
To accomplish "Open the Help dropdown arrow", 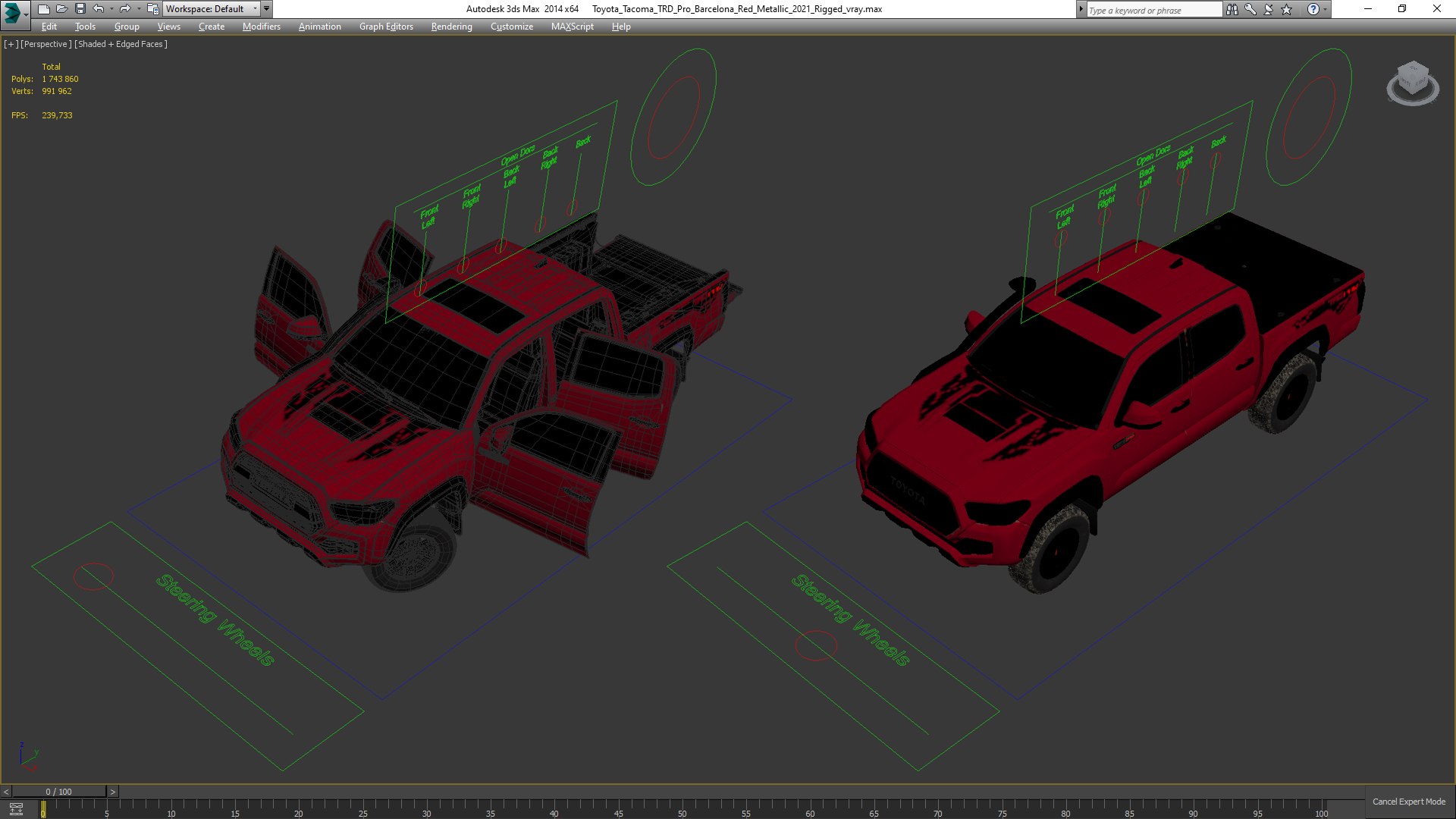I will [x=1326, y=10].
